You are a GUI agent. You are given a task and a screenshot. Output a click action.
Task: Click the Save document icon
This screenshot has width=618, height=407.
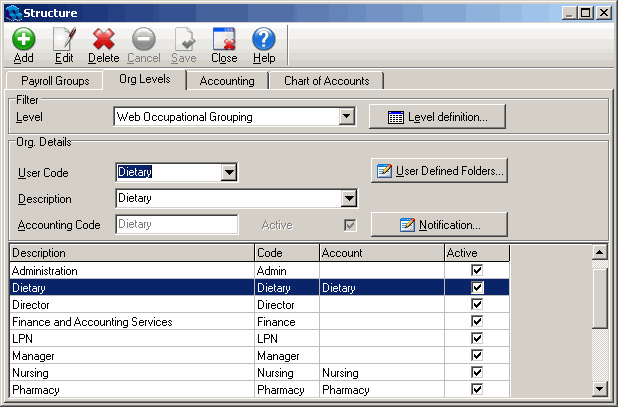point(184,40)
